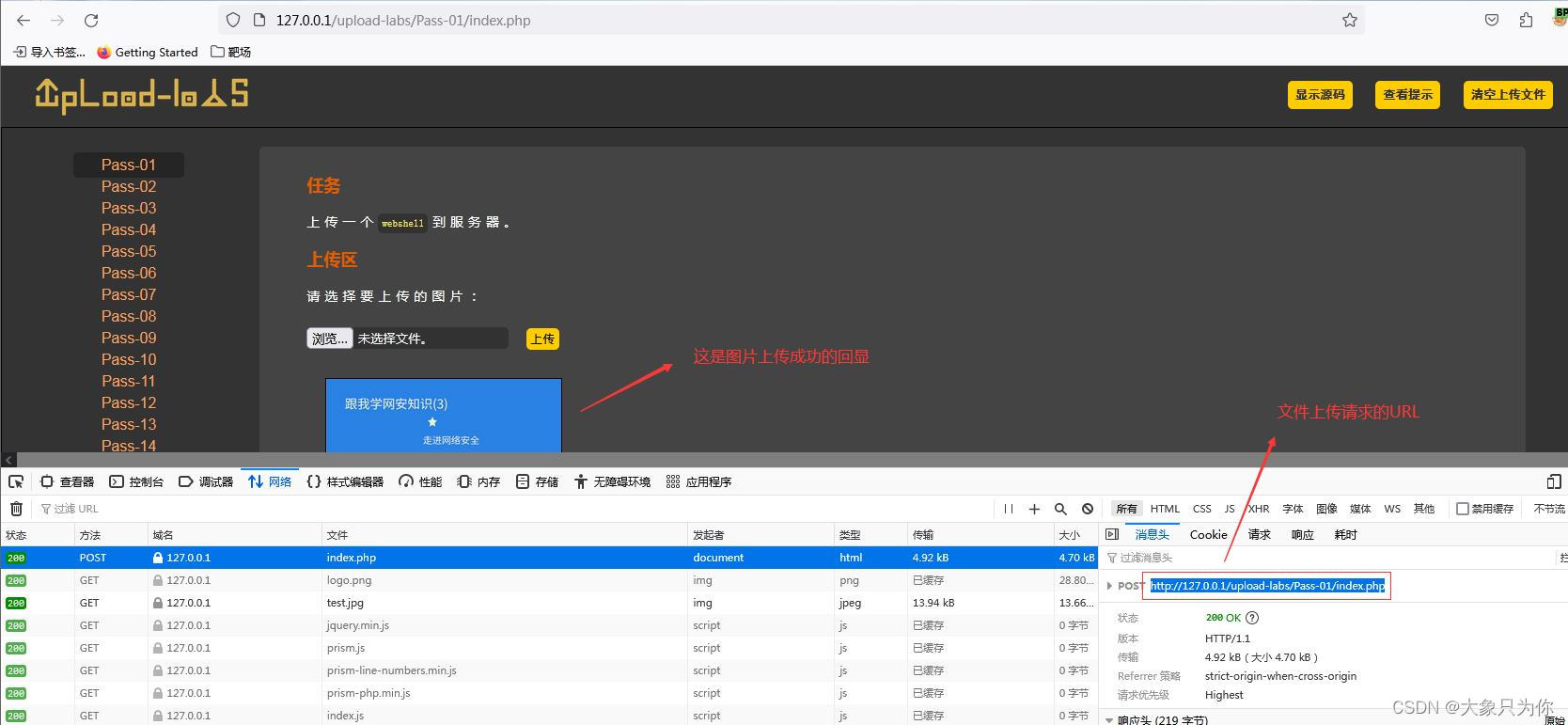This screenshot has width=1568, height=725.
Task: Click the 清空上传文件 button
Action: [1508, 94]
